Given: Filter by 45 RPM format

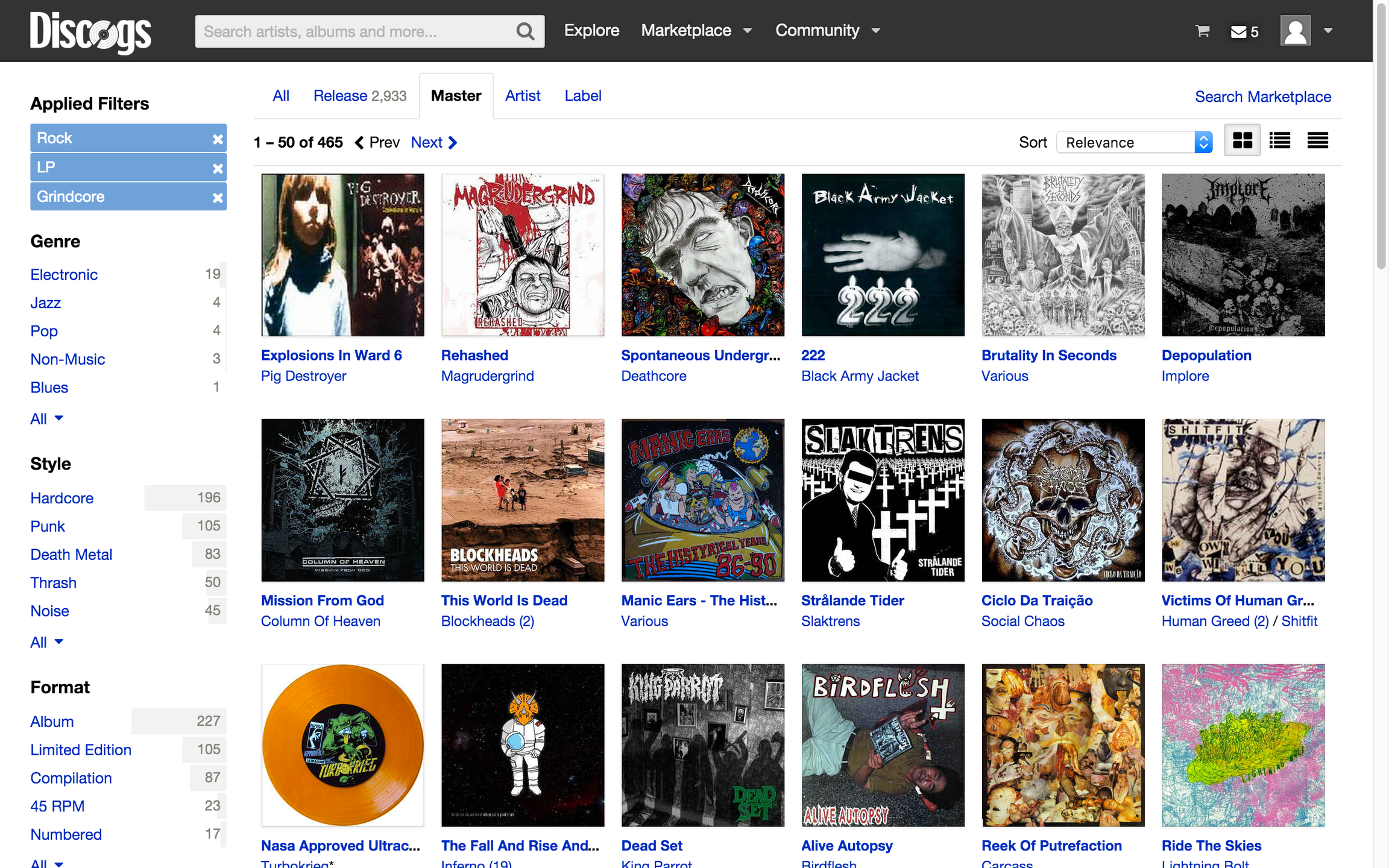Looking at the screenshot, I should pos(57,807).
